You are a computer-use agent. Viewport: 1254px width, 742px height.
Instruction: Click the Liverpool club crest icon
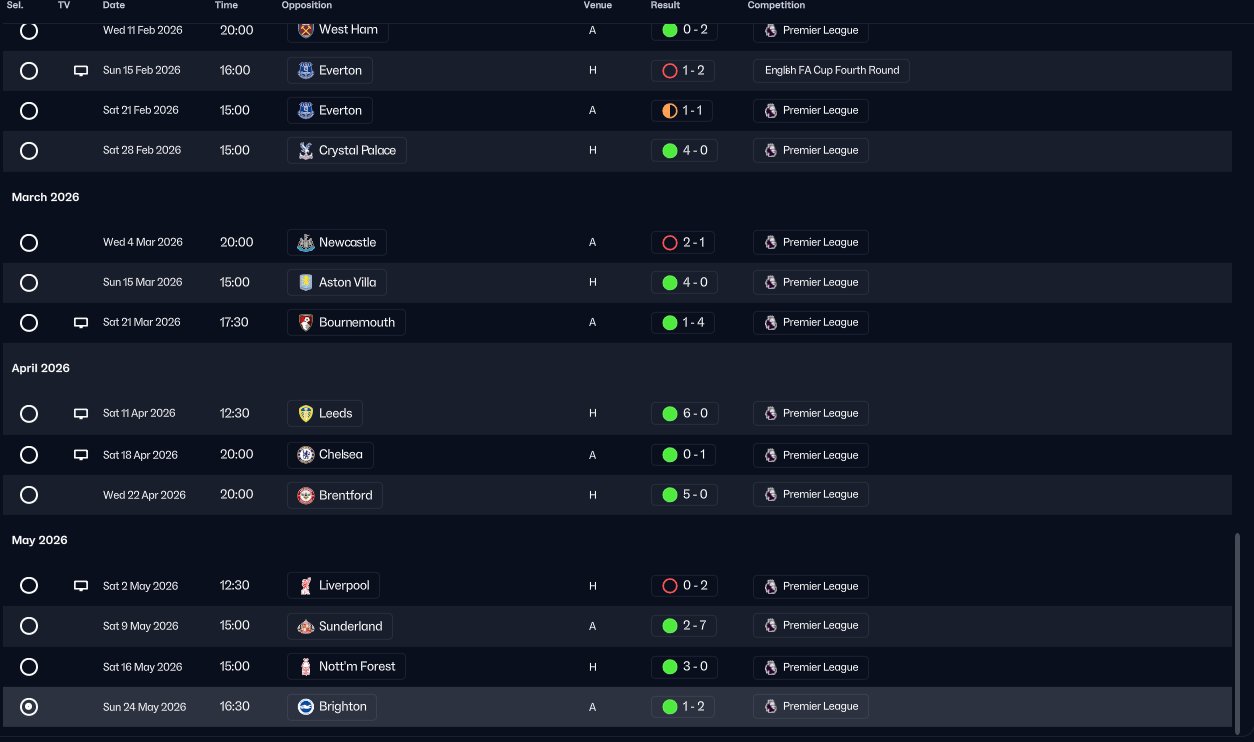[306, 586]
